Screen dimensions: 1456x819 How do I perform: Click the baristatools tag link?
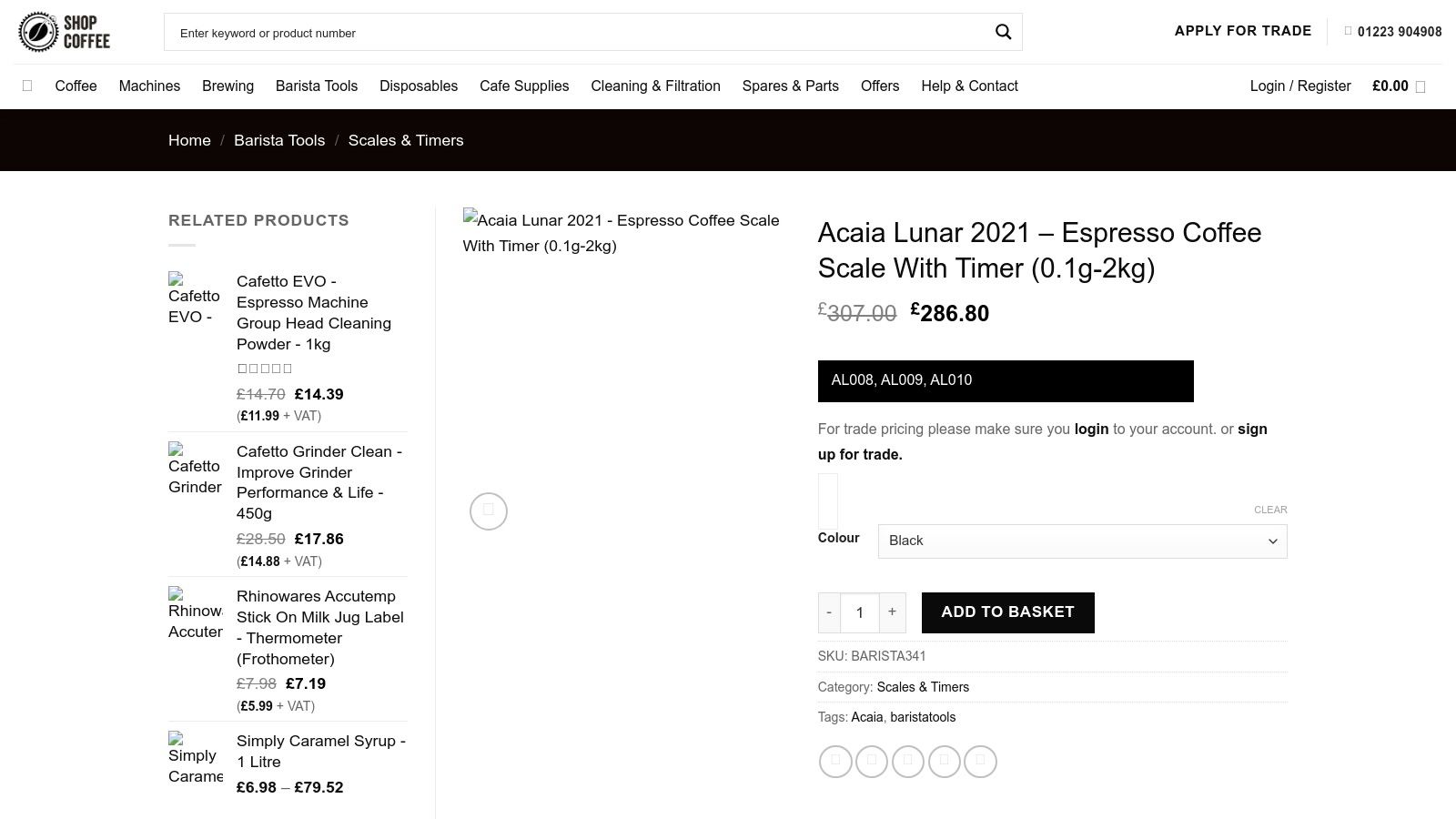point(923,717)
